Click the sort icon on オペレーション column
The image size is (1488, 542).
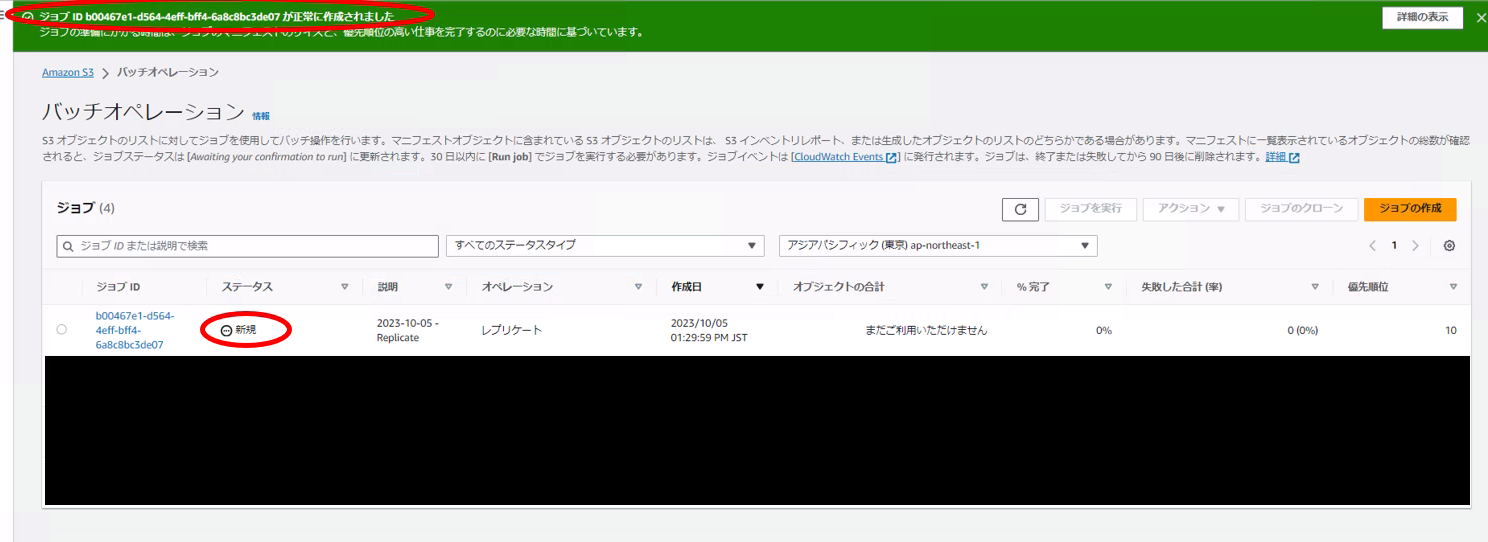click(638, 287)
